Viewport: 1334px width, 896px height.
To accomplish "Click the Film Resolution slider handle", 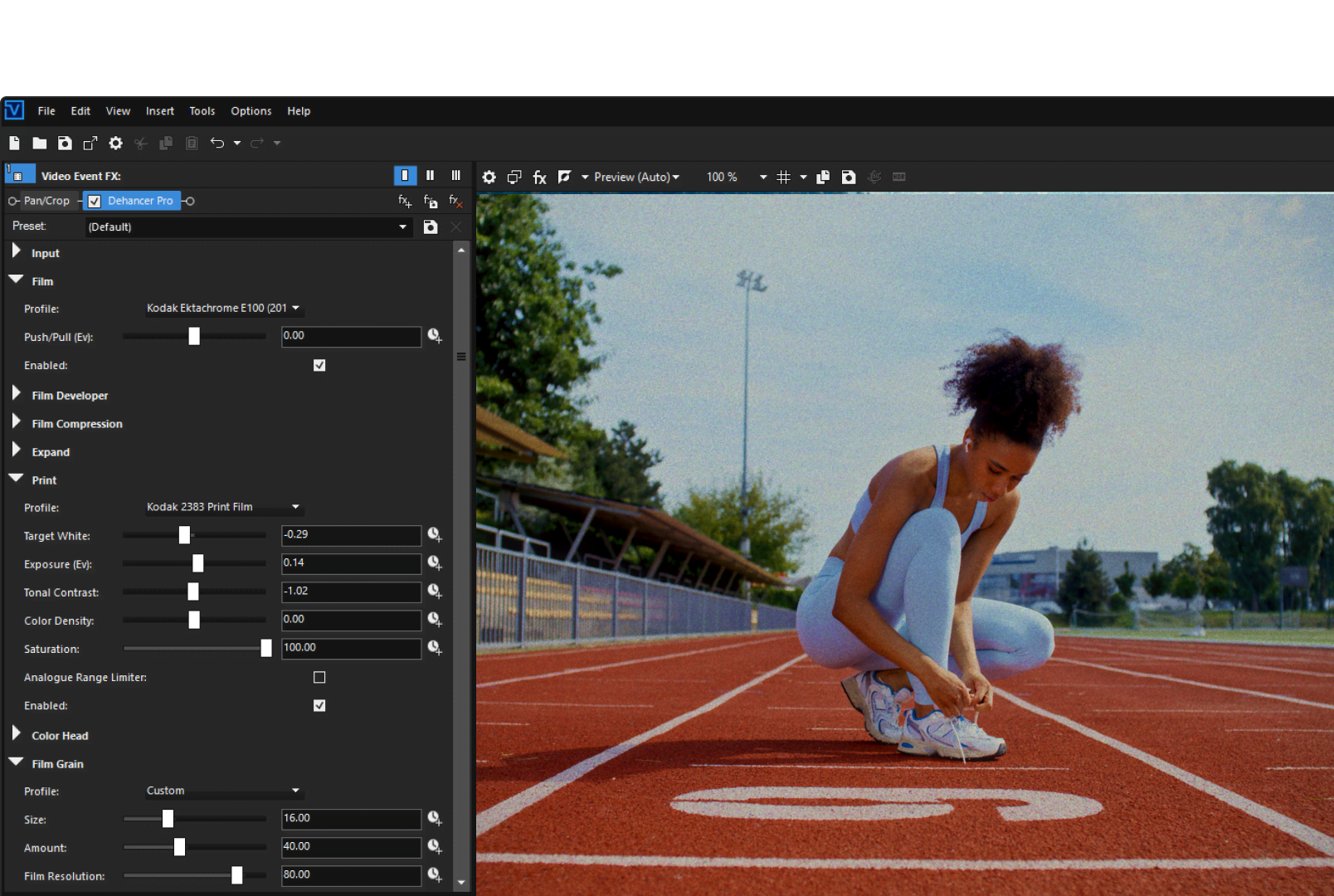I will pyautogui.click(x=237, y=875).
